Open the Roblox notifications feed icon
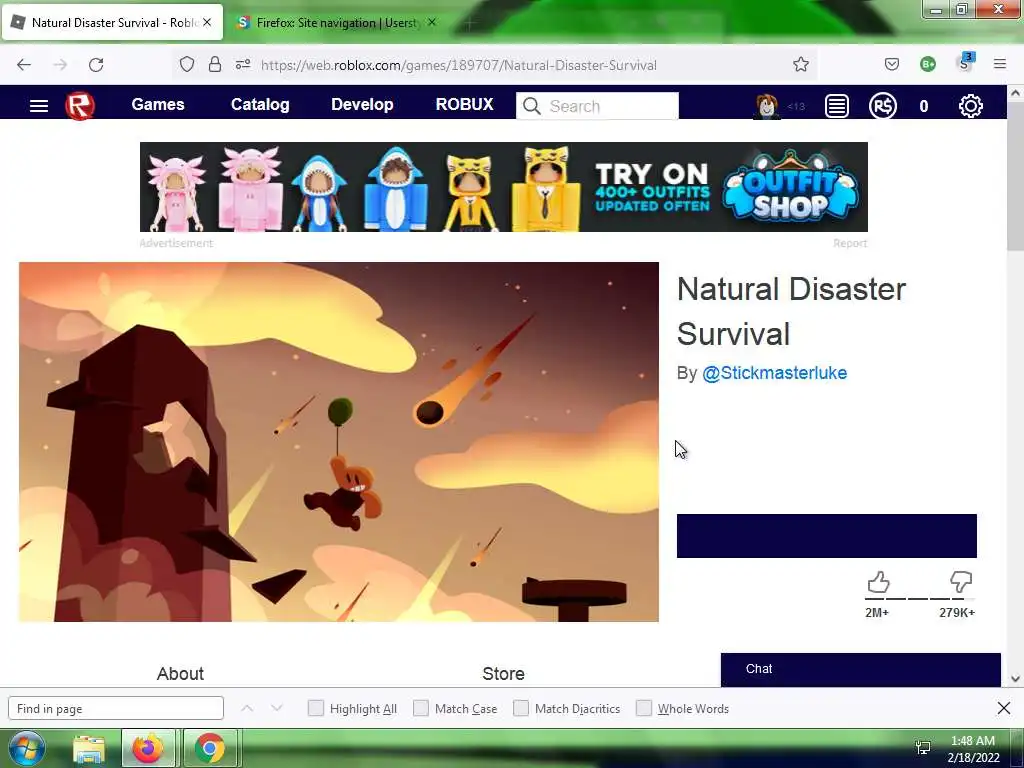This screenshot has width=1024, height=768. tap(837, 106)
